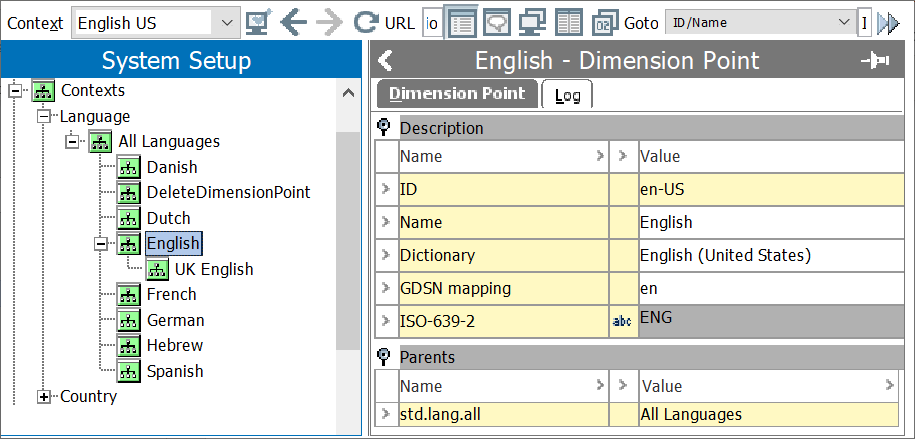Click the forward navigation arrow icon
Viewport: 915px width, 439px height.
point(329,23)
